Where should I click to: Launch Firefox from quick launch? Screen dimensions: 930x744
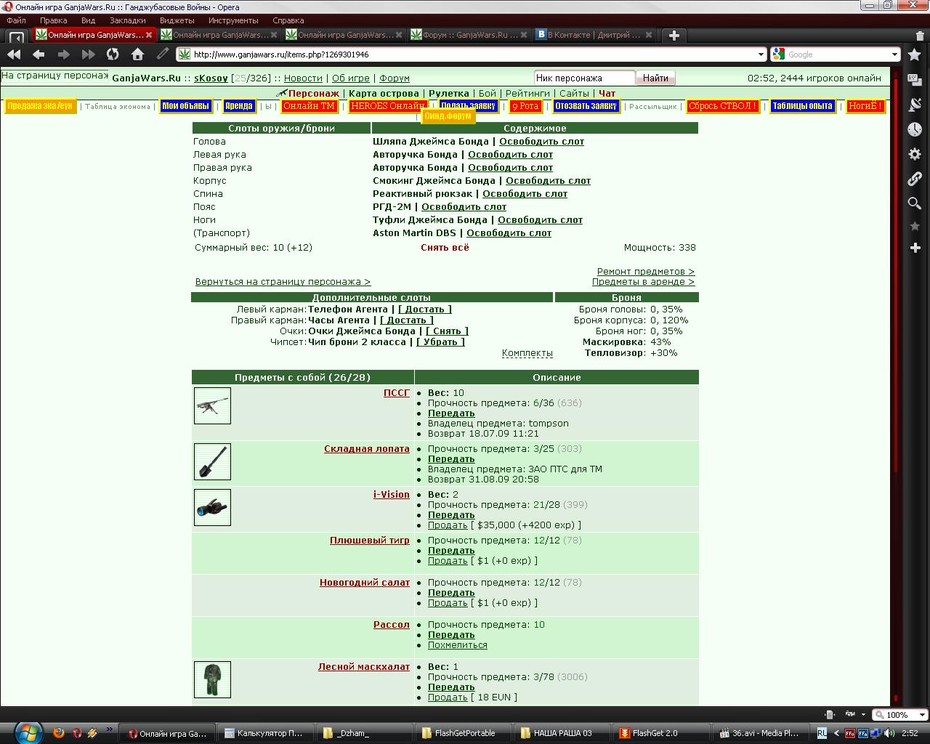[x=58, y=733]
